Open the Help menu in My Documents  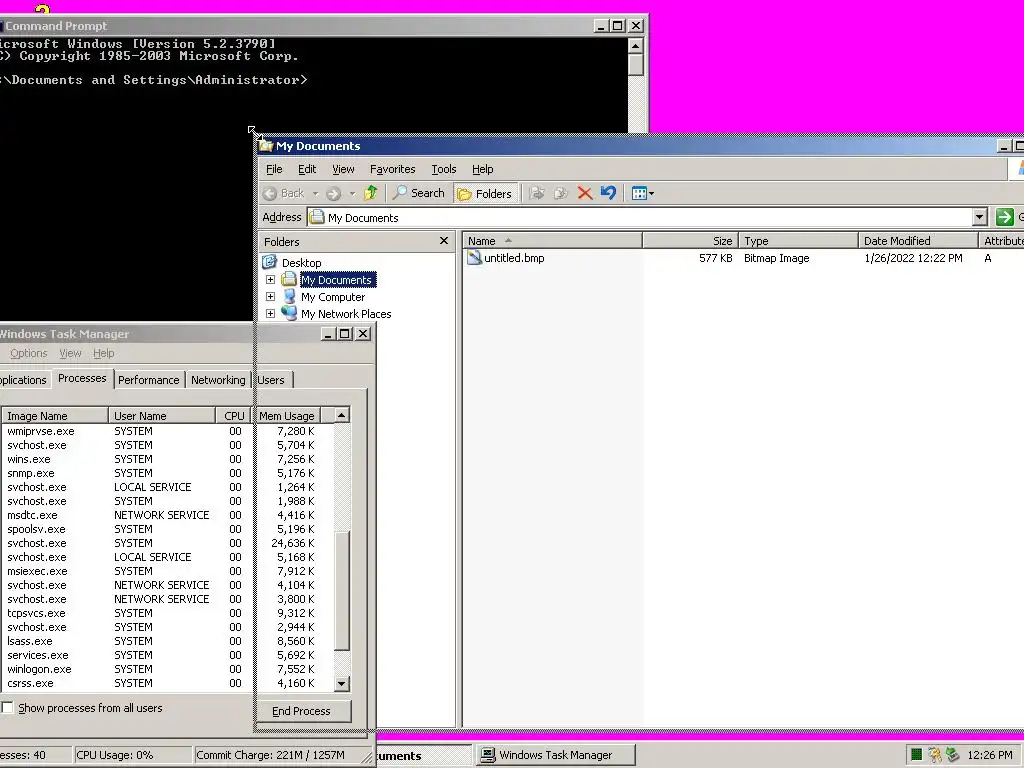483,169
